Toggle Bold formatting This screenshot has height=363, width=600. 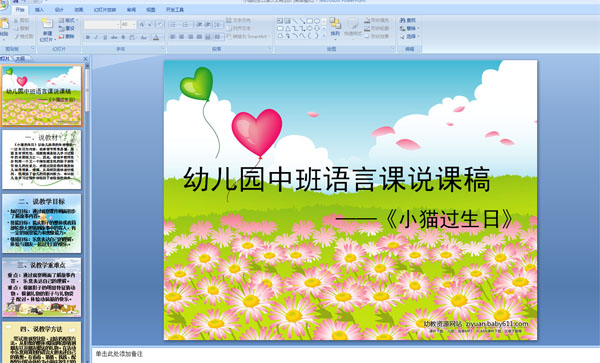[88, 37]
